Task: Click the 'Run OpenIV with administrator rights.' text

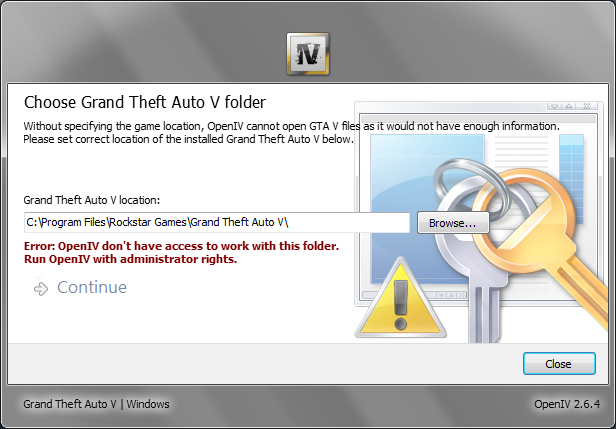Action: [130, 259]
